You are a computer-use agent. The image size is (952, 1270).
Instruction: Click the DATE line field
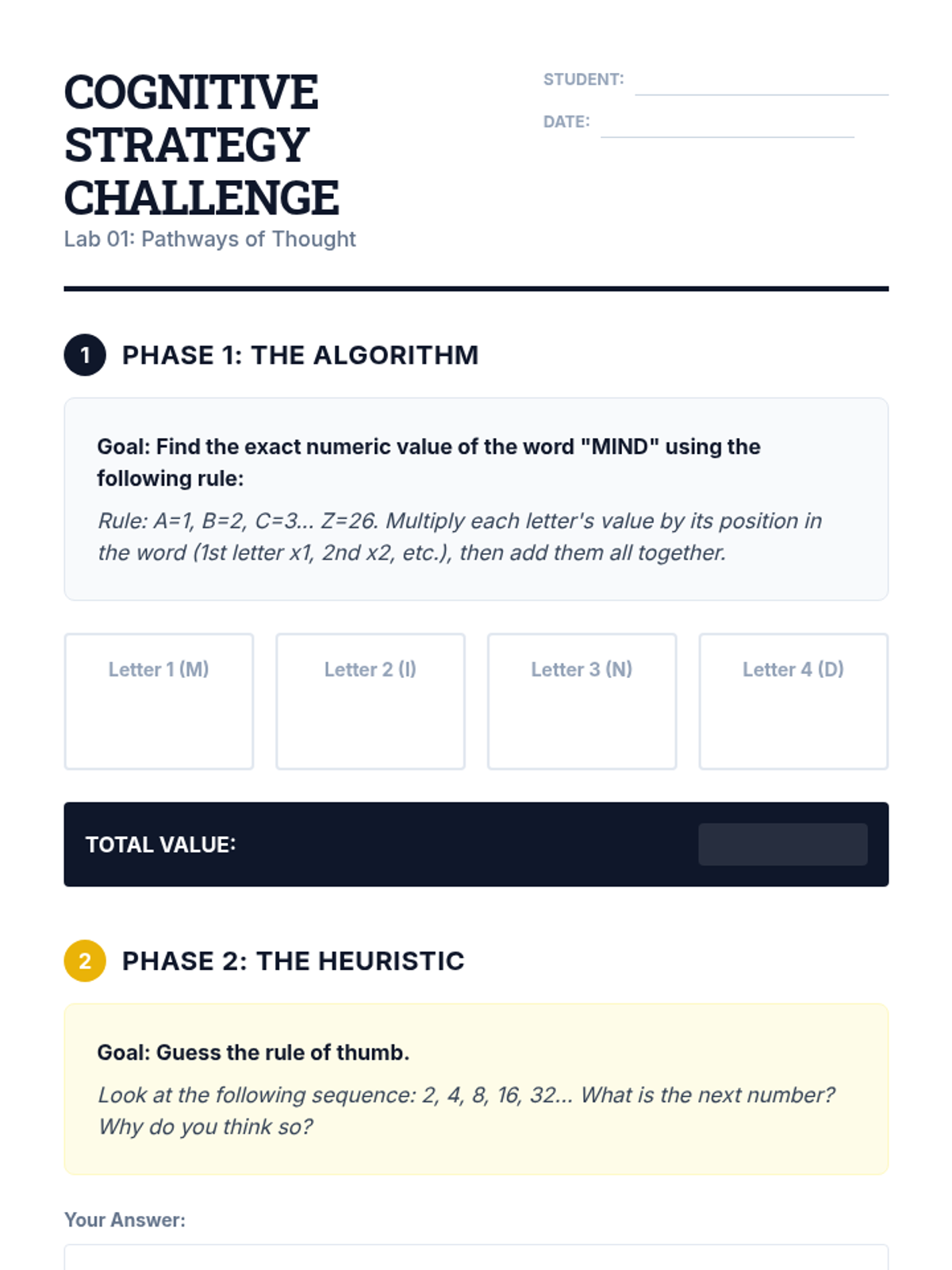pos(727,124)
